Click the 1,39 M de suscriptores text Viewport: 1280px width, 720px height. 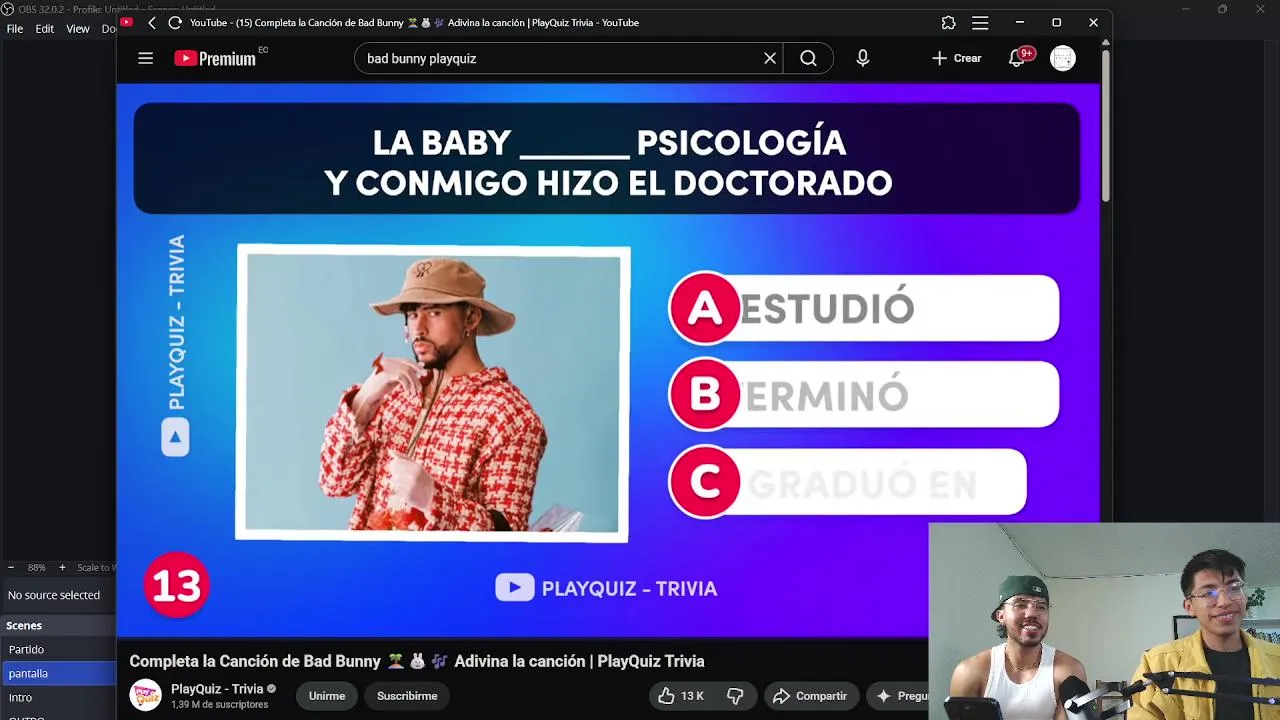coord(219,705)
